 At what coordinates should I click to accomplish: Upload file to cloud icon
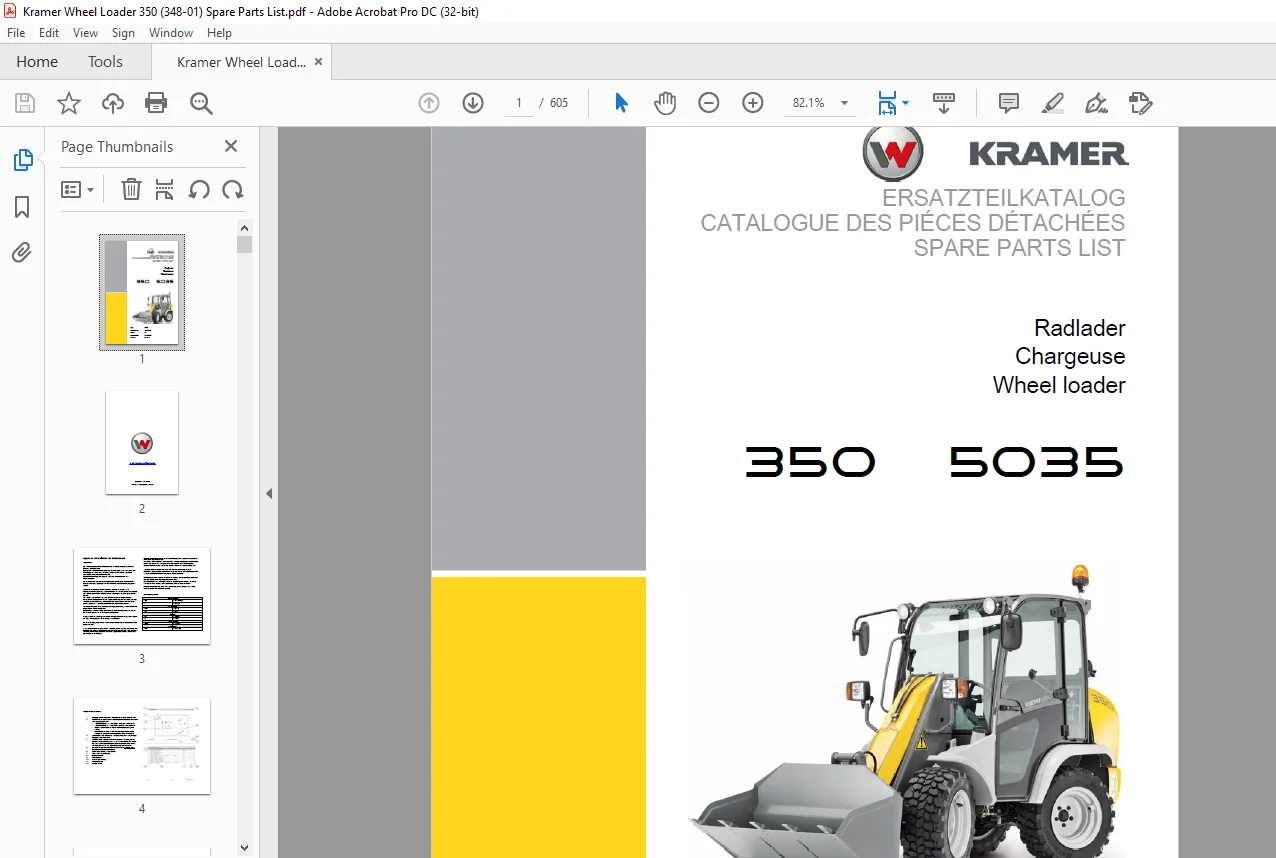pyautogui.click(x=113, y=103)
